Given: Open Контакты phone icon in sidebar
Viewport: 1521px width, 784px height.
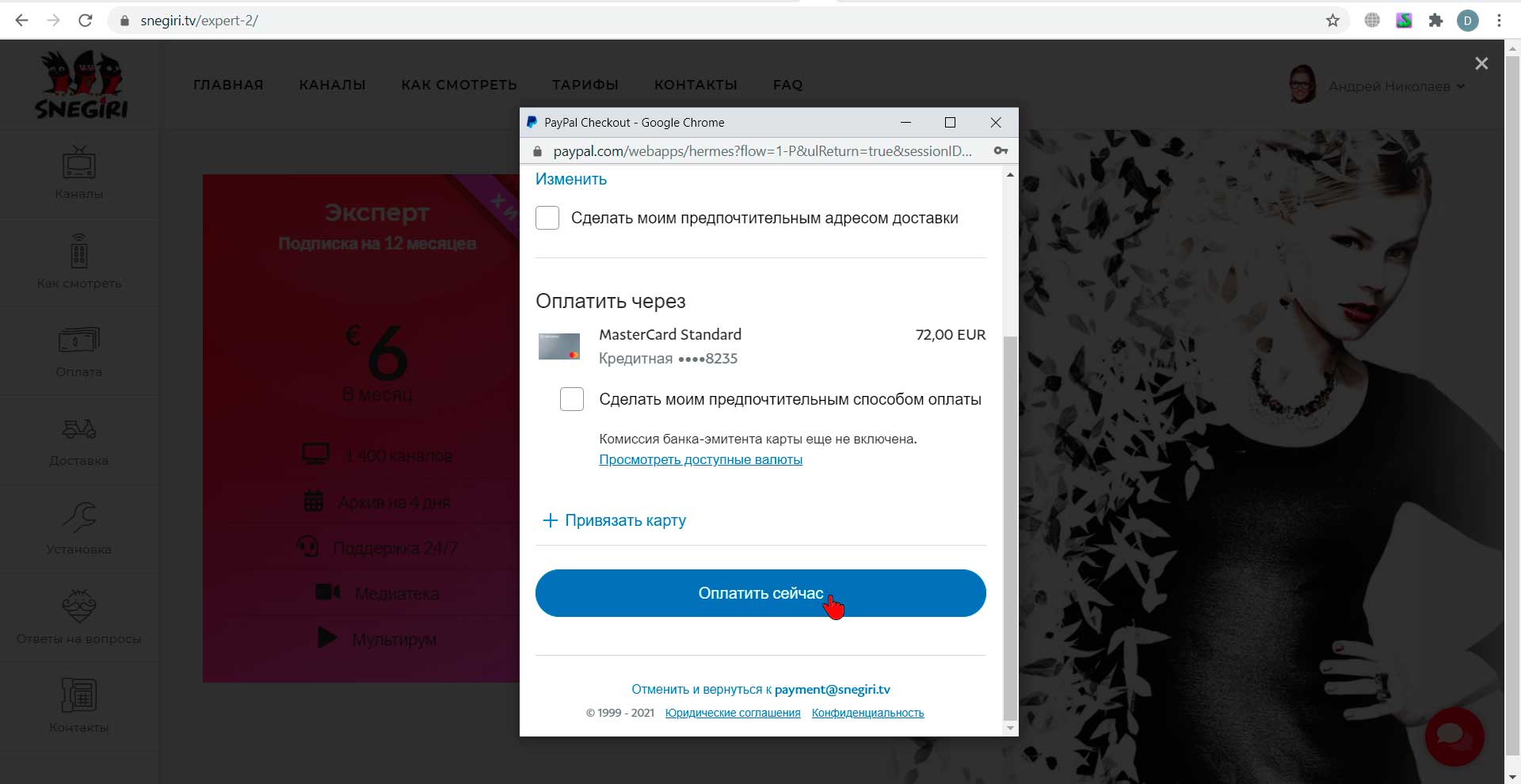Looking at the screenshot, I should 79,695.
